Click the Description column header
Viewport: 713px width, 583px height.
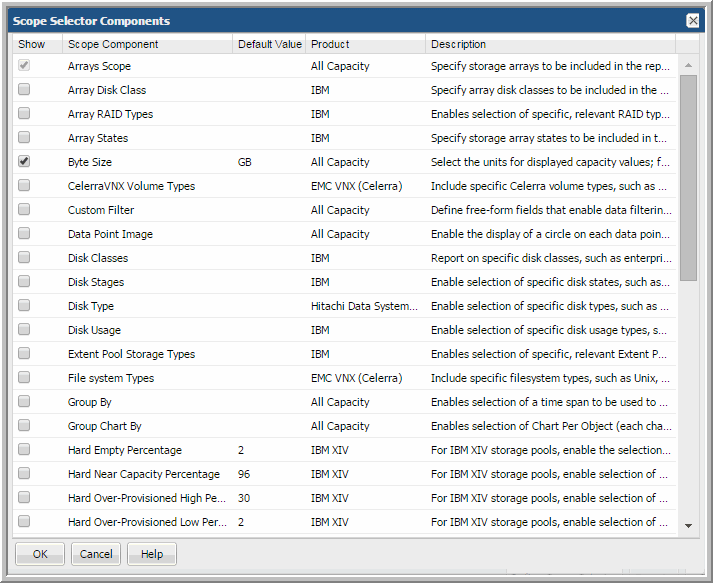click(x=459, y=44)
